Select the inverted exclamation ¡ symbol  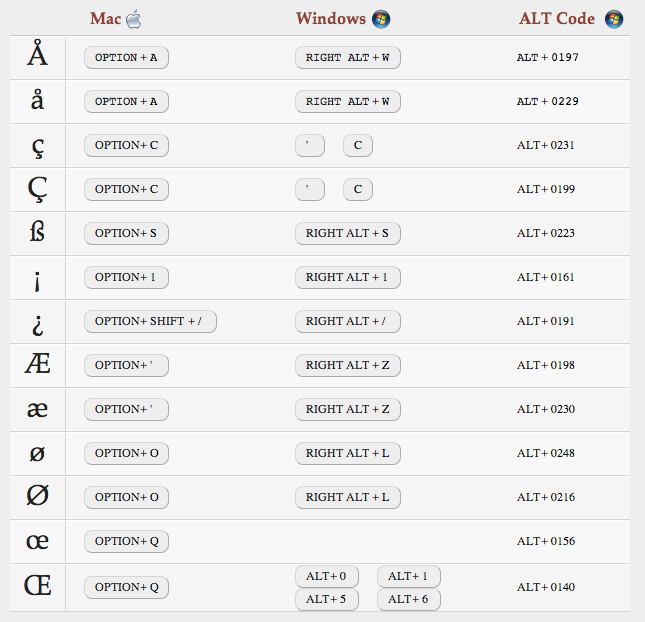tap(37, 278)
